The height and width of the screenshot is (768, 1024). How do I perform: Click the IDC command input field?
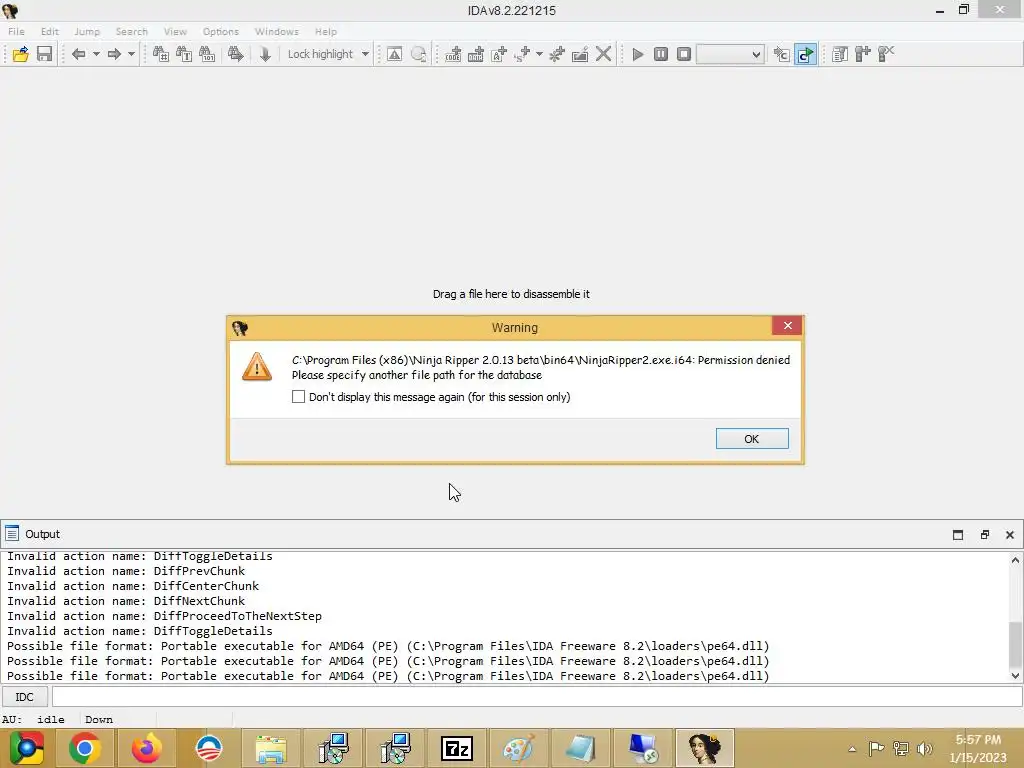537,697
